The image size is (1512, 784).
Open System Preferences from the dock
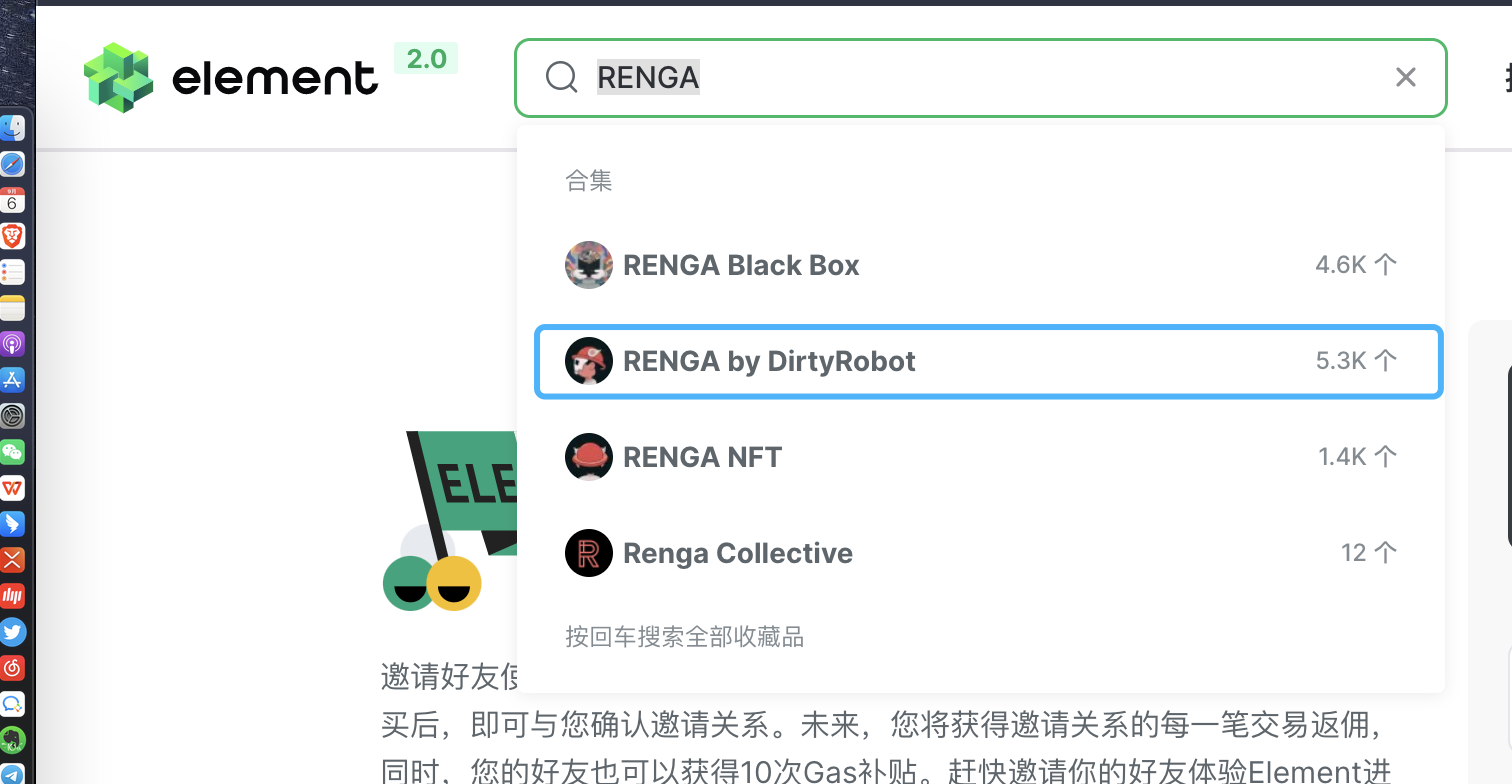tap(12, 416)
